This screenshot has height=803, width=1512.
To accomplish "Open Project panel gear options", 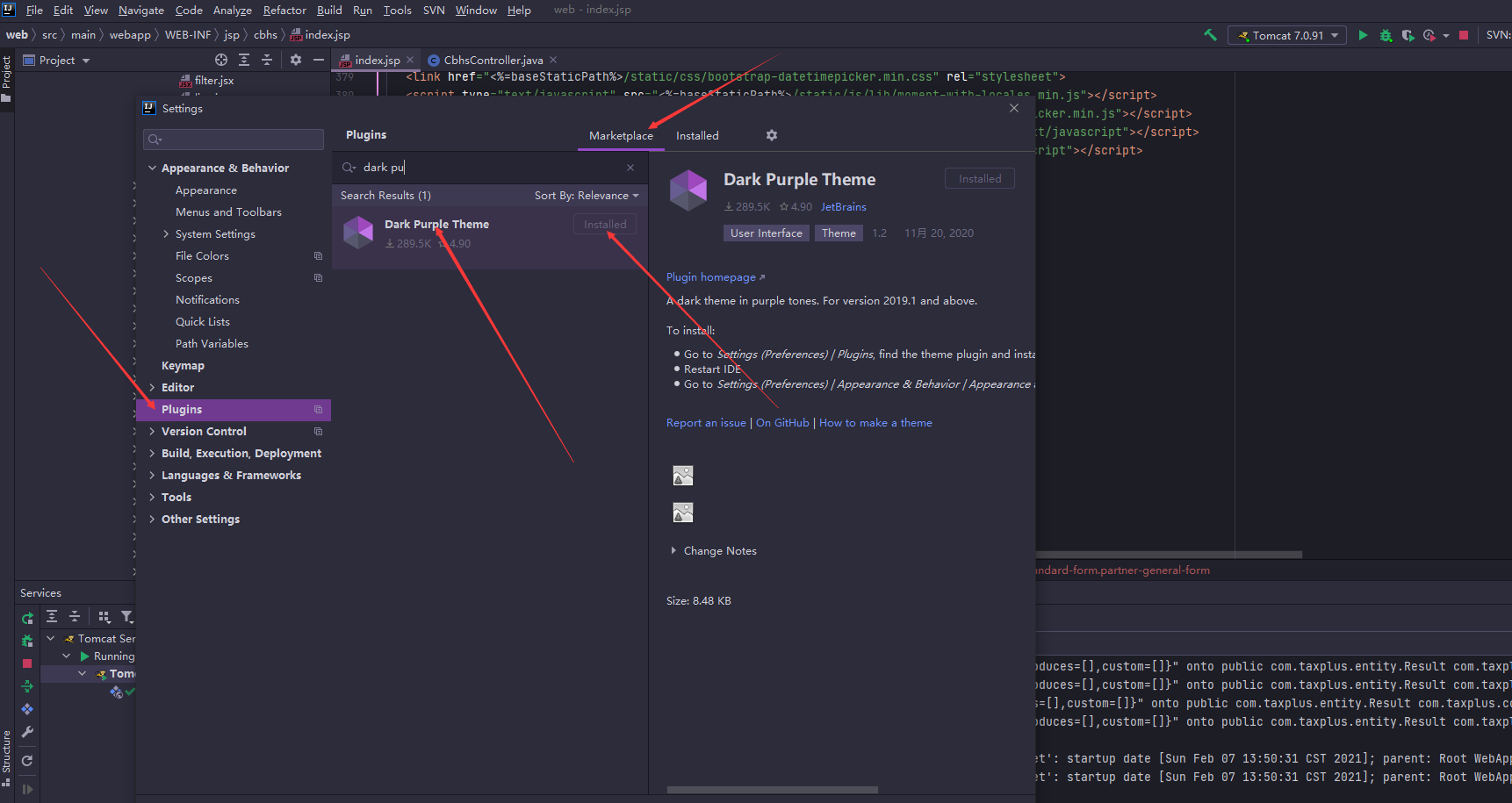I will [x=296, y=60].
